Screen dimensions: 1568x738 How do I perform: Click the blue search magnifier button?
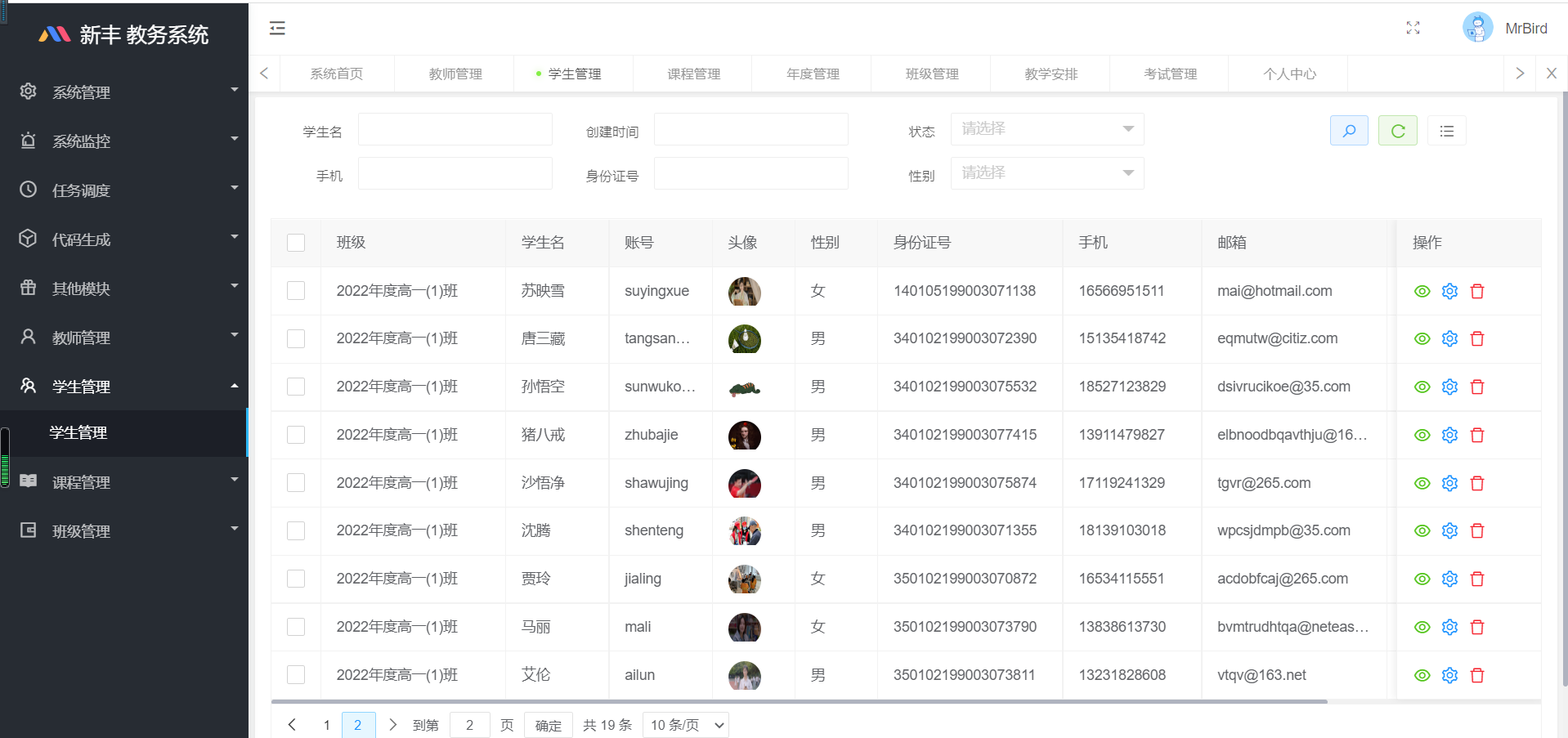pos(1349,131)
